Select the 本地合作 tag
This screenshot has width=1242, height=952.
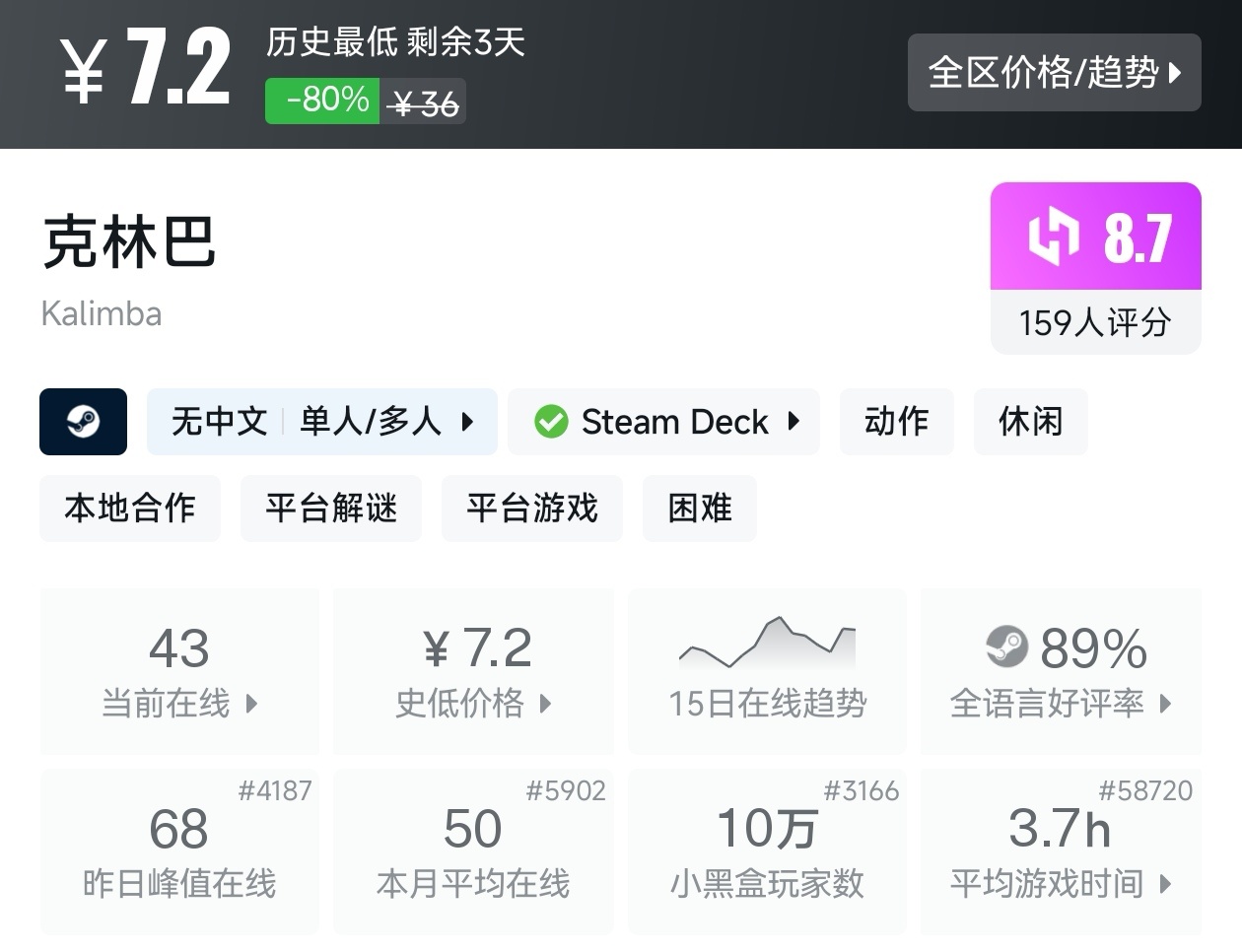click(130, 509)
